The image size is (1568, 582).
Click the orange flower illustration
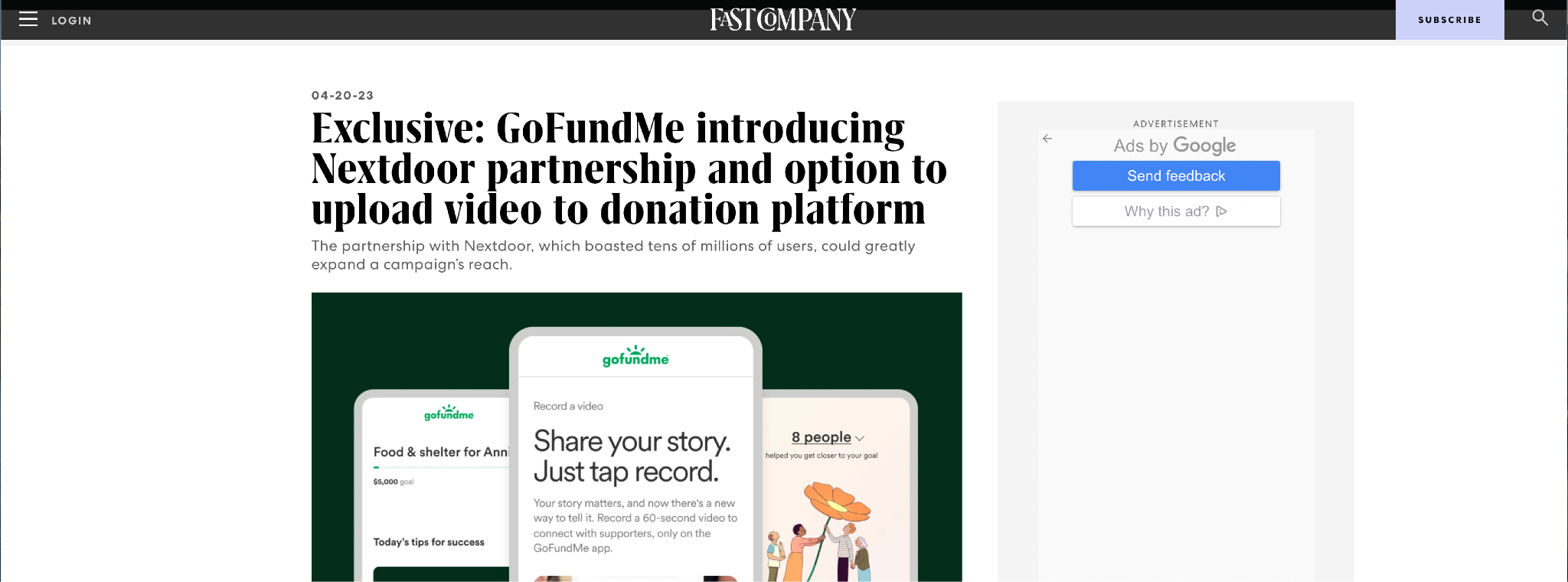(x=837, y=501)
